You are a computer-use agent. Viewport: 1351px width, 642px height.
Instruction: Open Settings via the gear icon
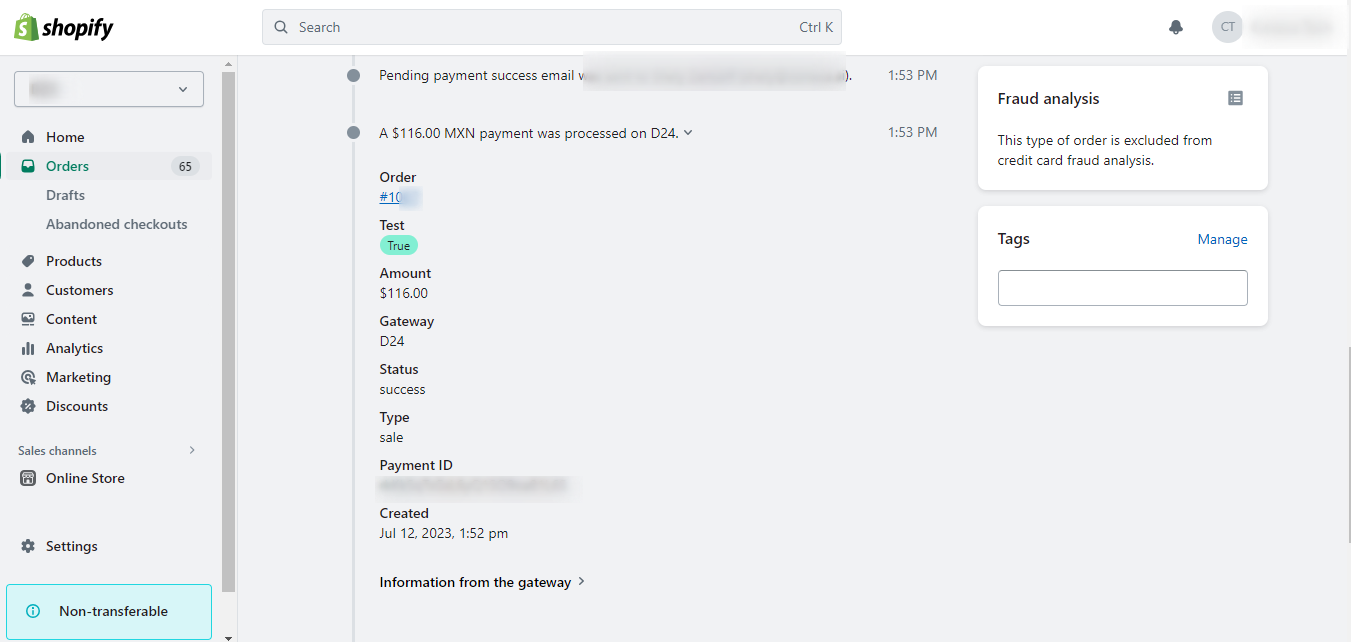tap(28, 546)
